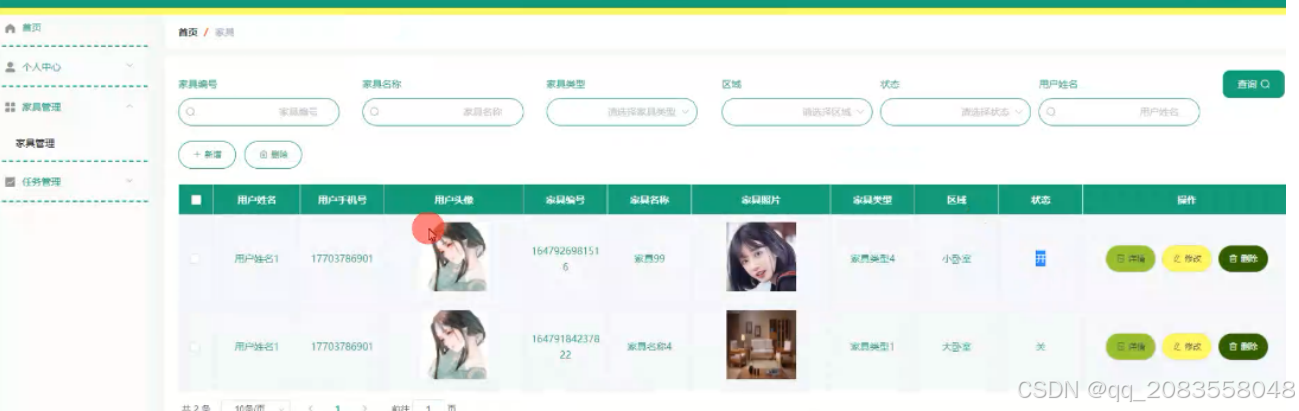
Task: Click the 家具管理 grid icon
Action: pyautogui.click(x=11, y=106)
